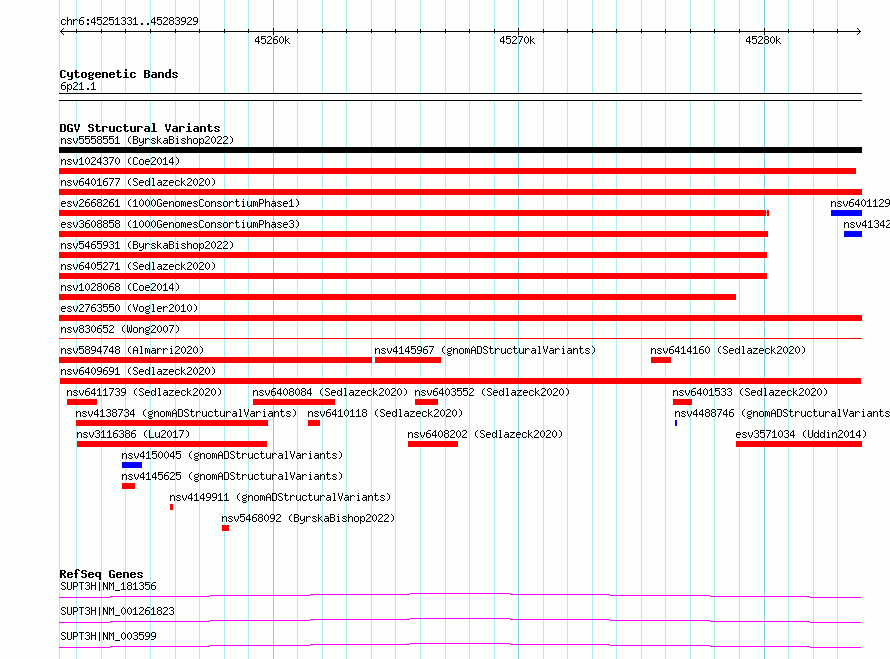The width and height of the screenshot is (890, 659).
Task: Open variant nsv1024370 (Coe2014) label
Action: coord(120,161)
